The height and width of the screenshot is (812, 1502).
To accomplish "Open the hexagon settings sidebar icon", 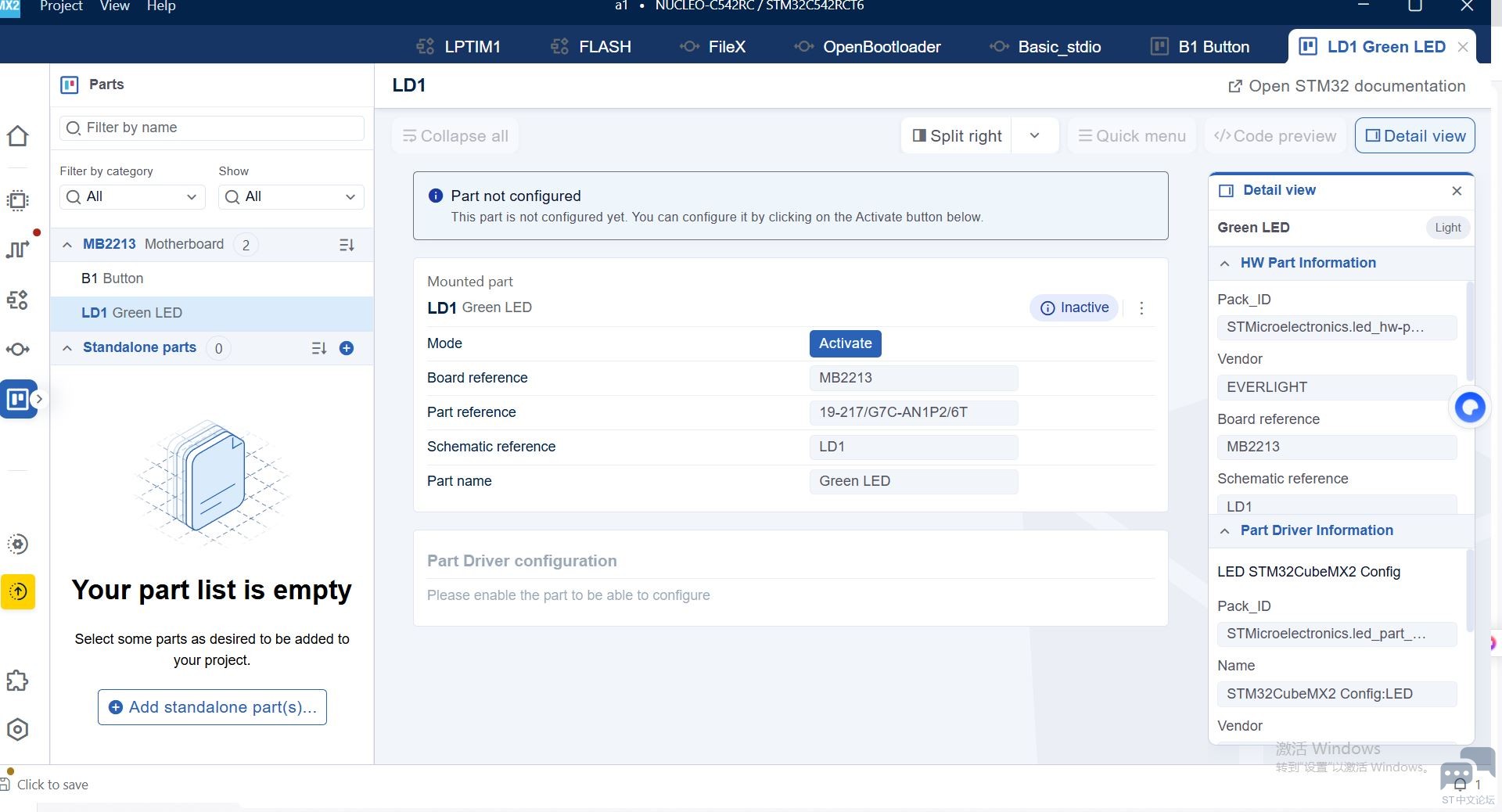I will click(x=17, y=729).
